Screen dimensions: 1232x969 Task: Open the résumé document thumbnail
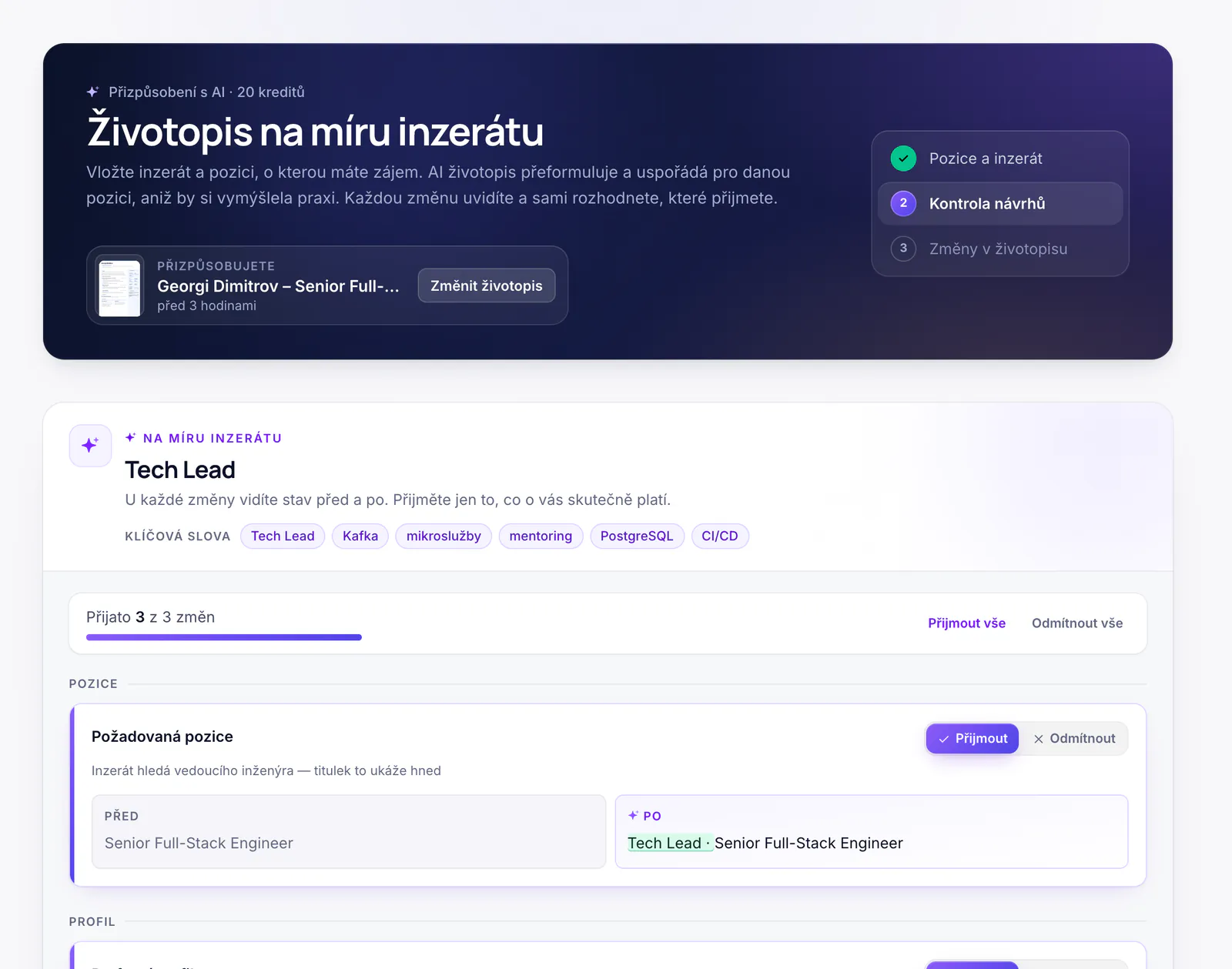point(119,286)
